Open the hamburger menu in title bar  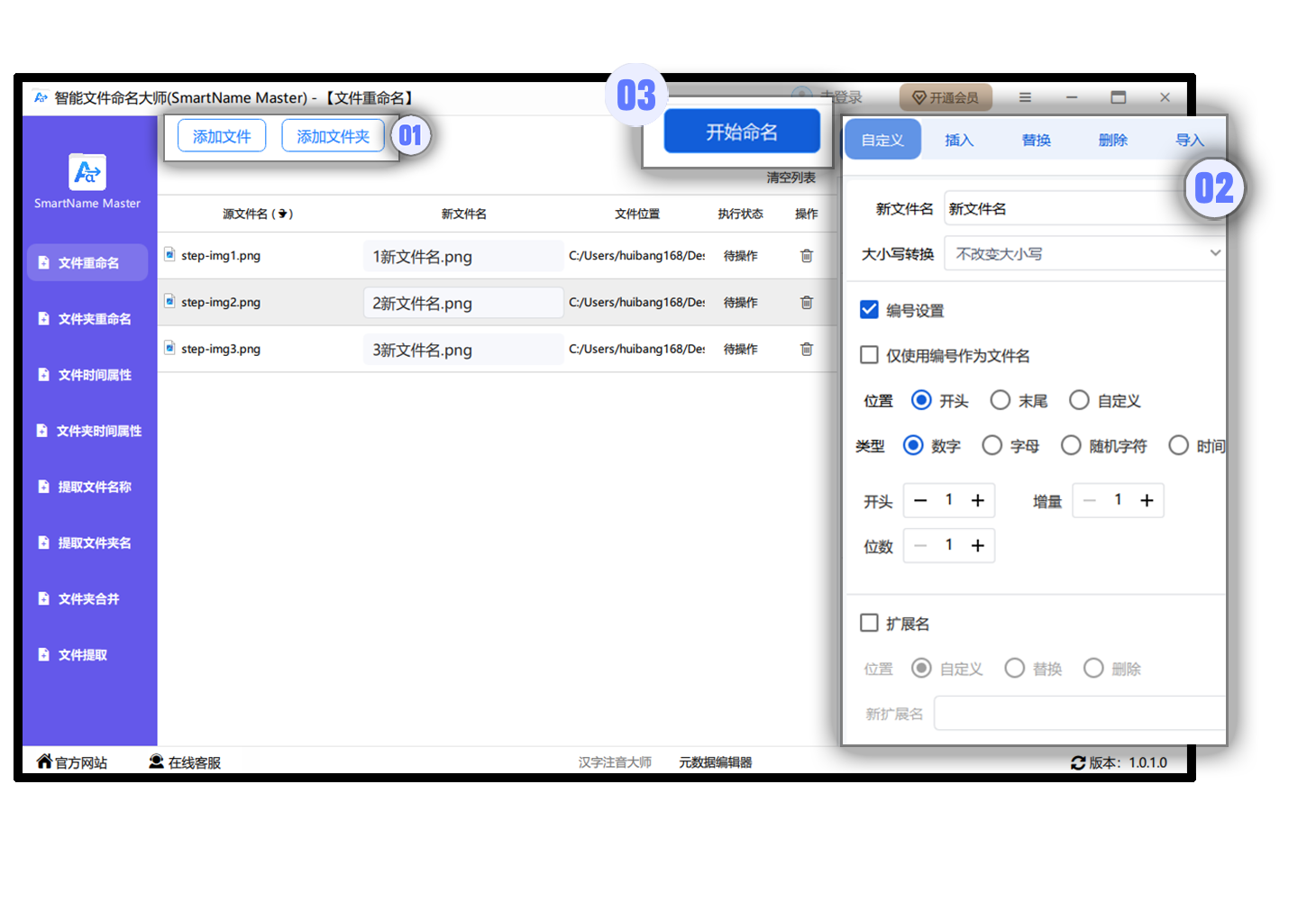[1025, 97]
